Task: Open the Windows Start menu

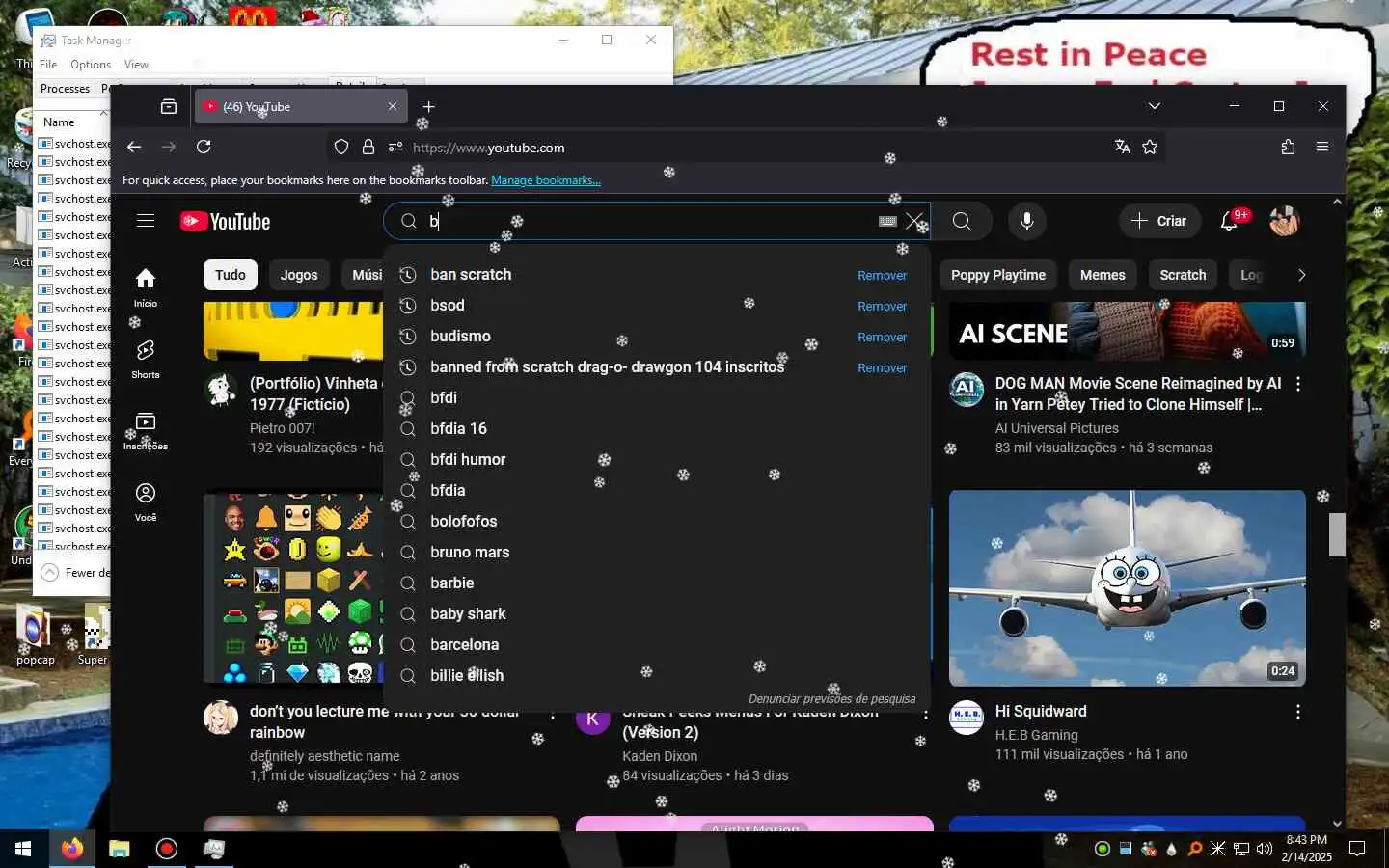Action: 23,849
